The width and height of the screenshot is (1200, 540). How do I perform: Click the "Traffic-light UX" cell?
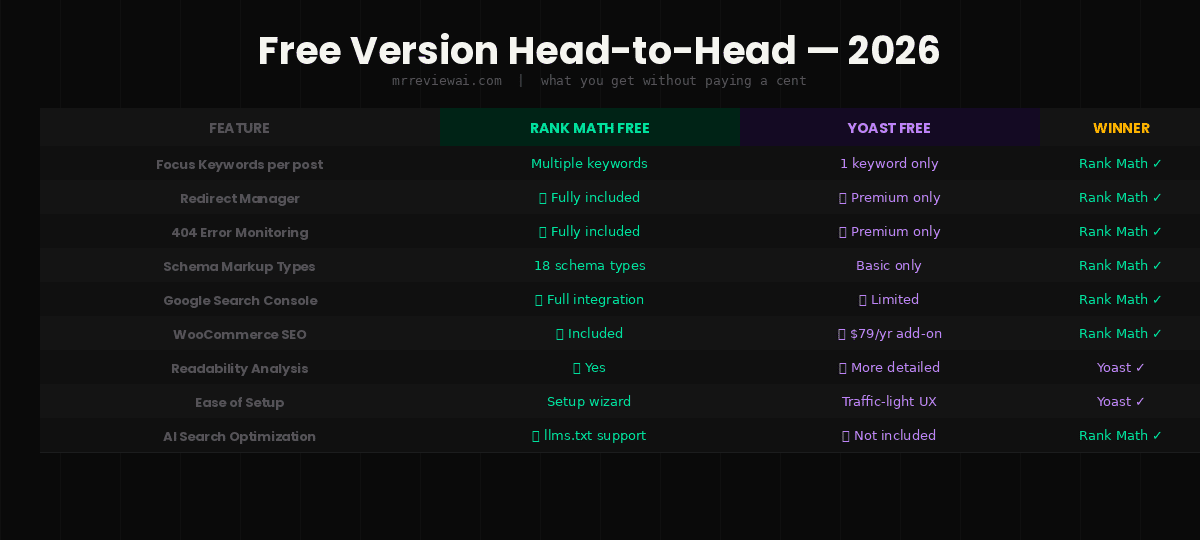point(889,401)
